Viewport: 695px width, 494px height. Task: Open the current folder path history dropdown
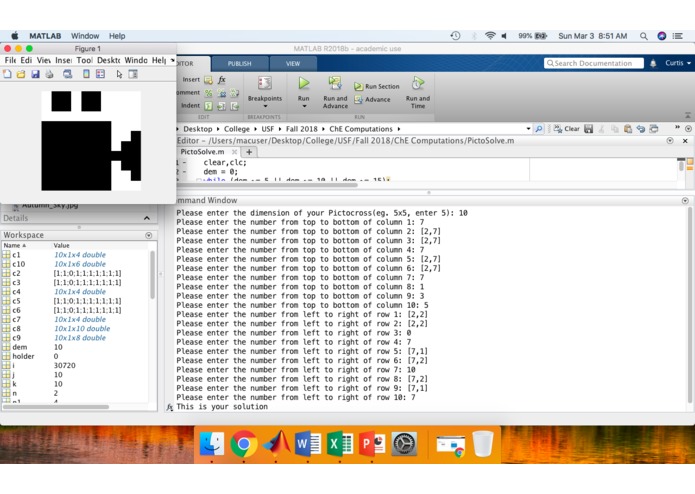click(528, 129)
